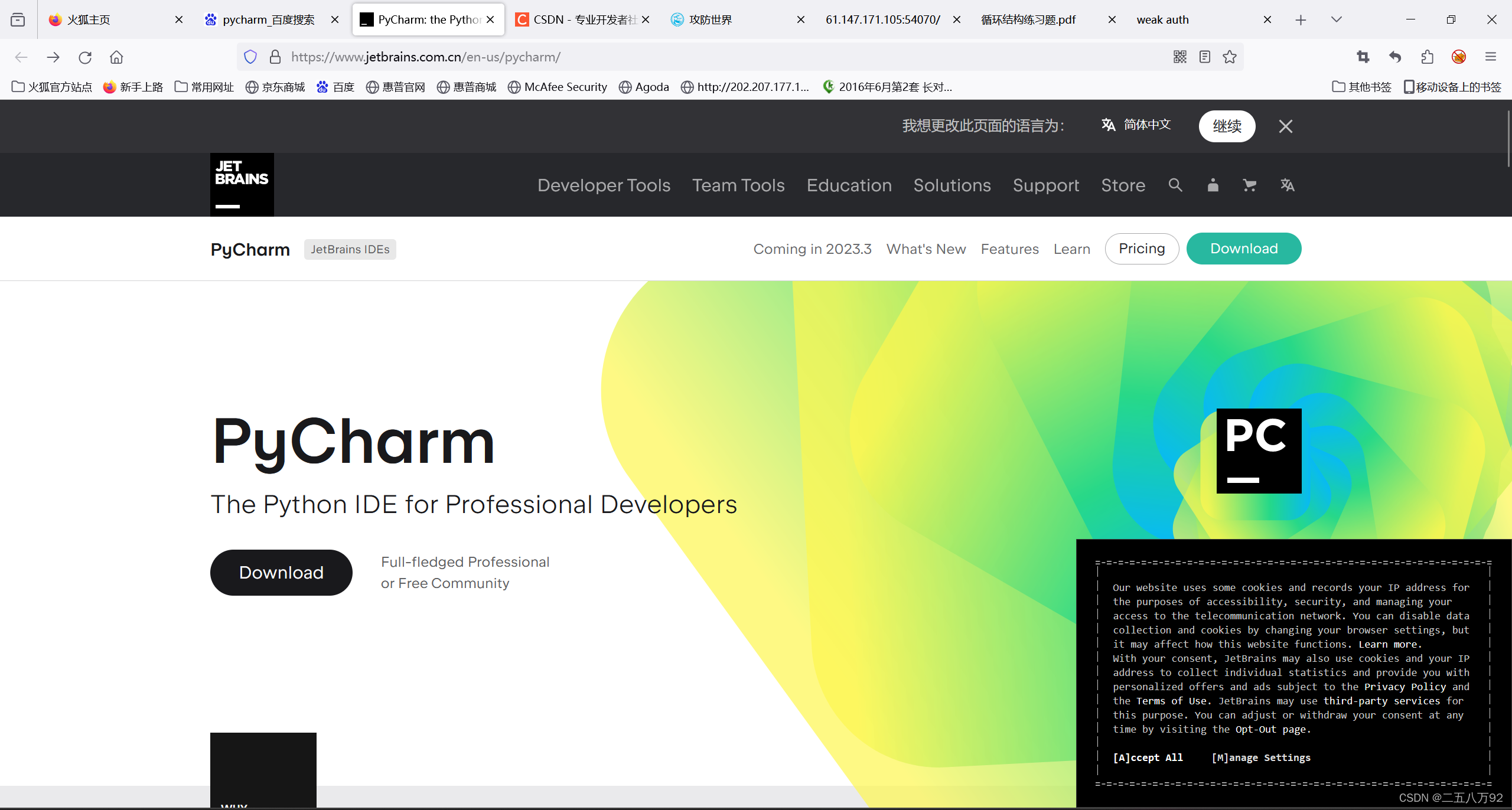Screen dimensions: 1512x810
Task: Open Developer Tools menu item
Action: (604, 185)
